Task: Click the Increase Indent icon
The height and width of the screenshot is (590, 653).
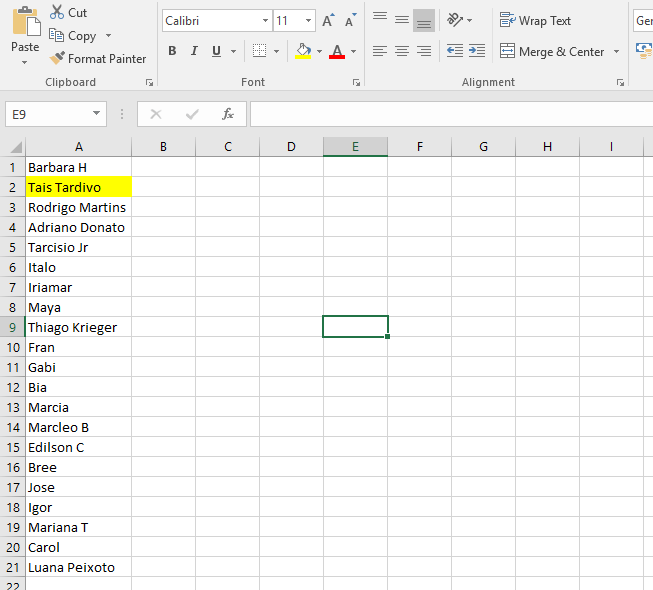Action: 477,51
